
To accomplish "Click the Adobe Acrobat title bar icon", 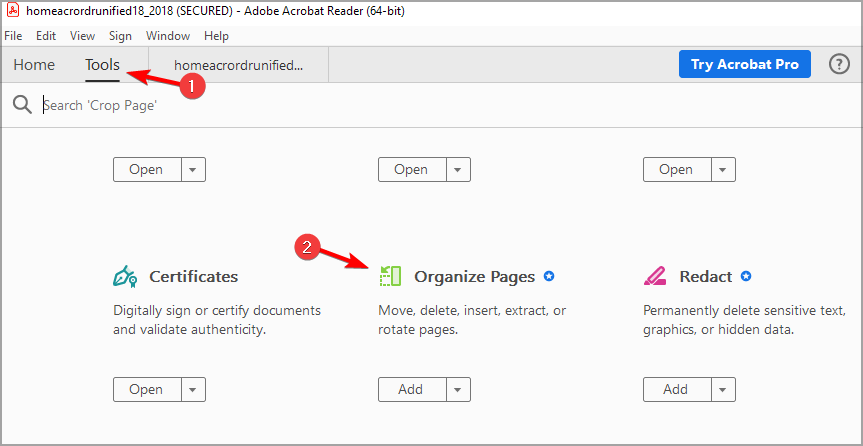I will point(12,11).
